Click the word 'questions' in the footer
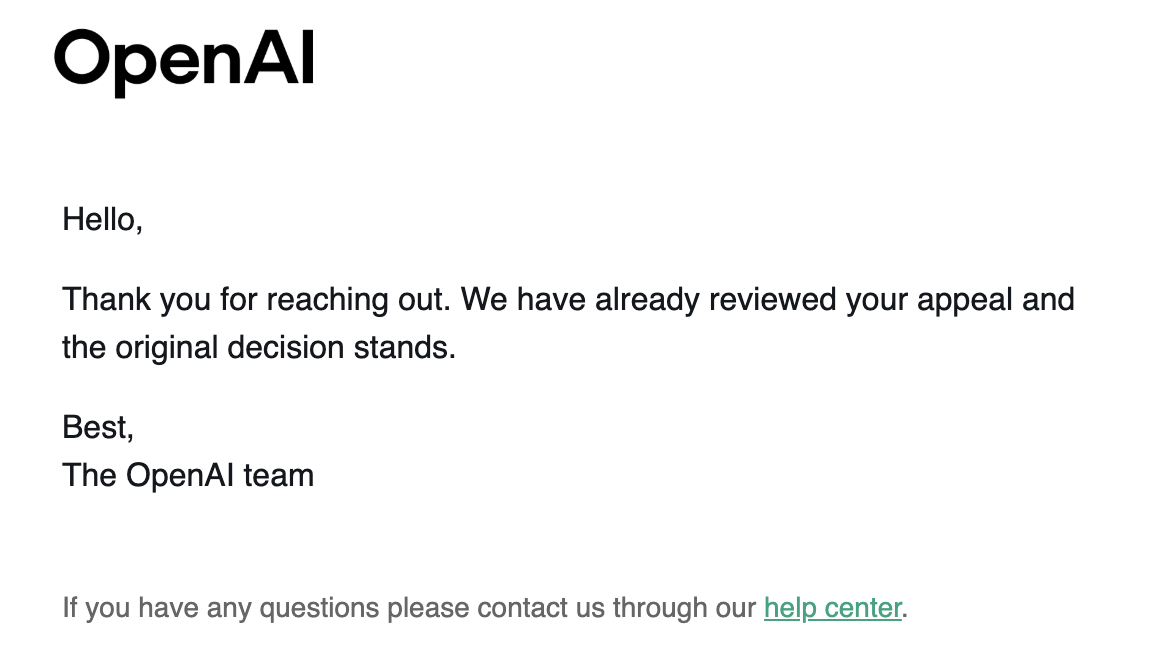The width and height of the screenshot is (1152, 662). tap(320, 609)
